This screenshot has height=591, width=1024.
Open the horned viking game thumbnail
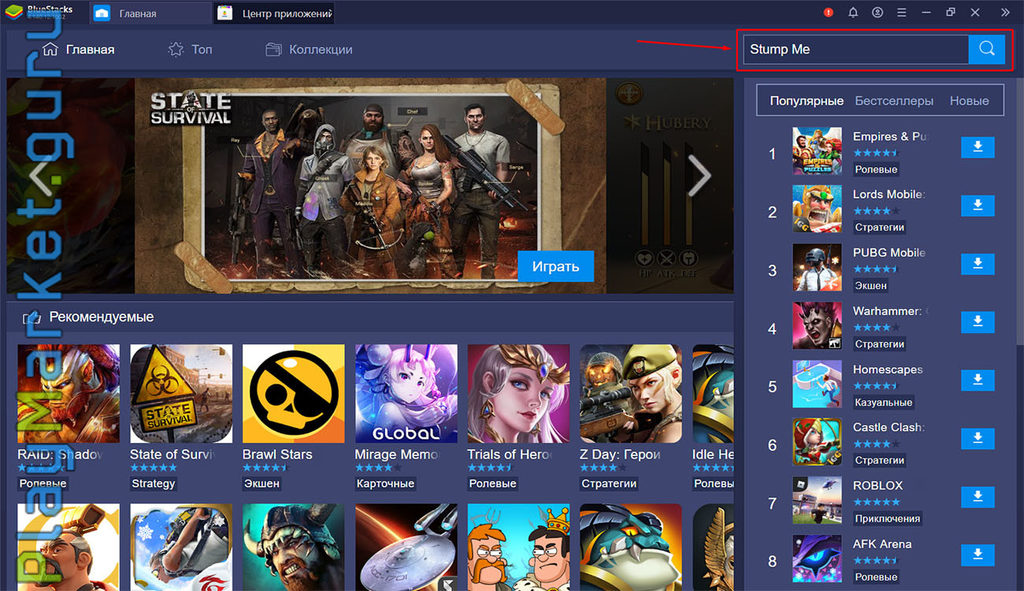coord(293,547)
